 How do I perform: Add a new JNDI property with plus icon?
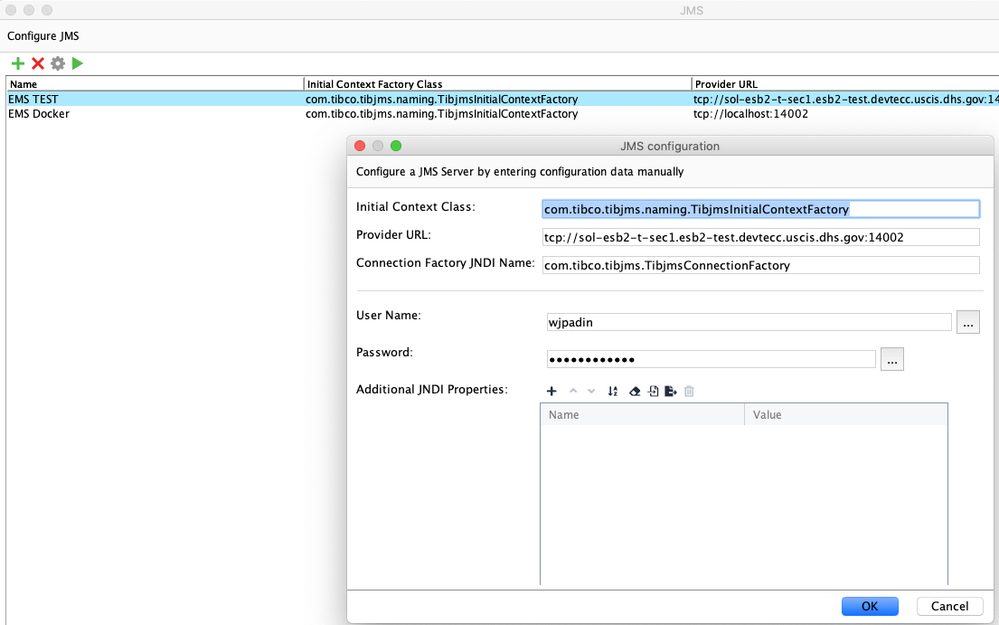click(551, 391)
